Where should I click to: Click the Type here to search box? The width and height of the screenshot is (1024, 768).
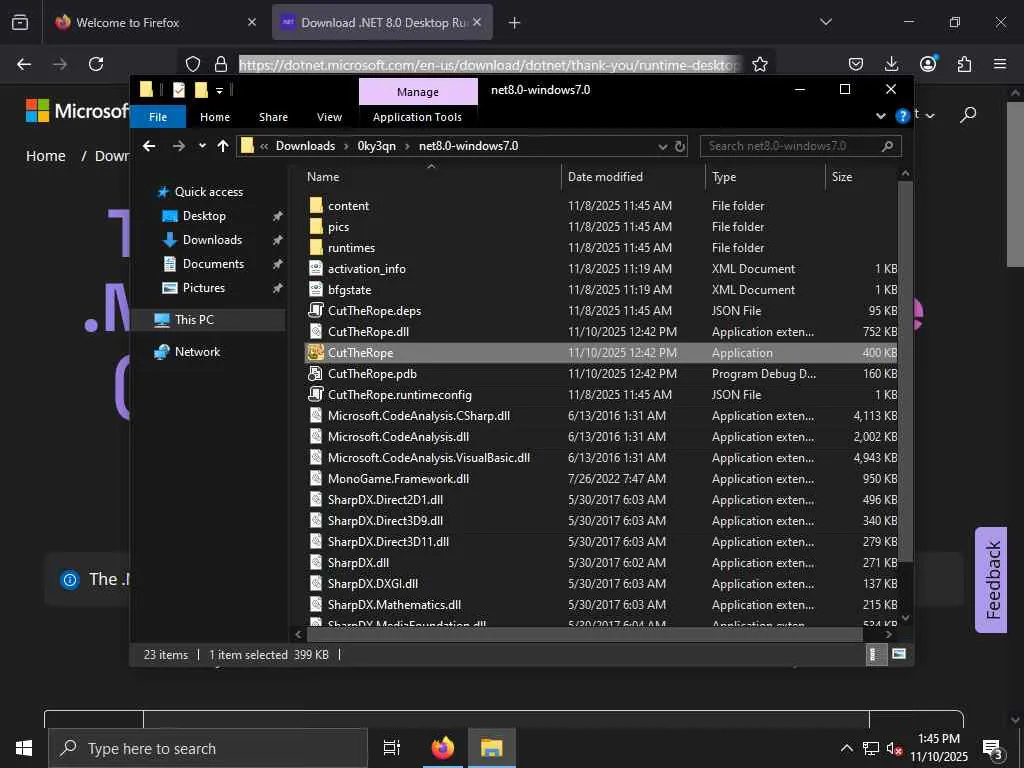[x=208, y=748]
